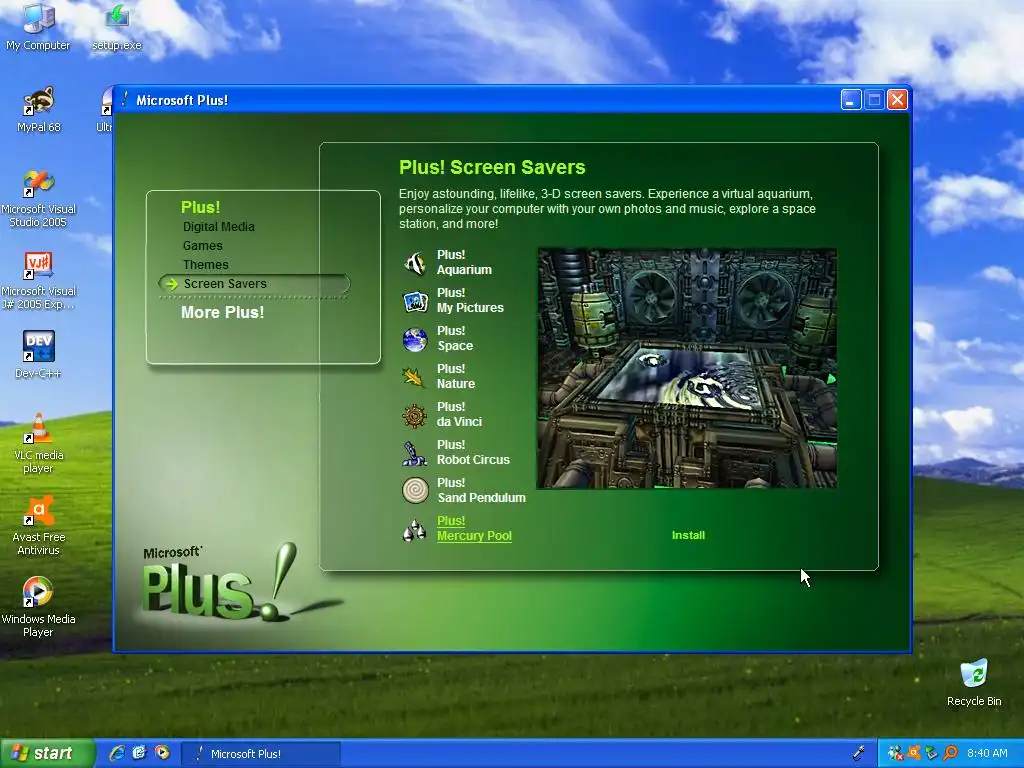Select the Dev-C++ desktop shortcut
The width and height of the screenshot is (1024, 768).
[39, 355]
